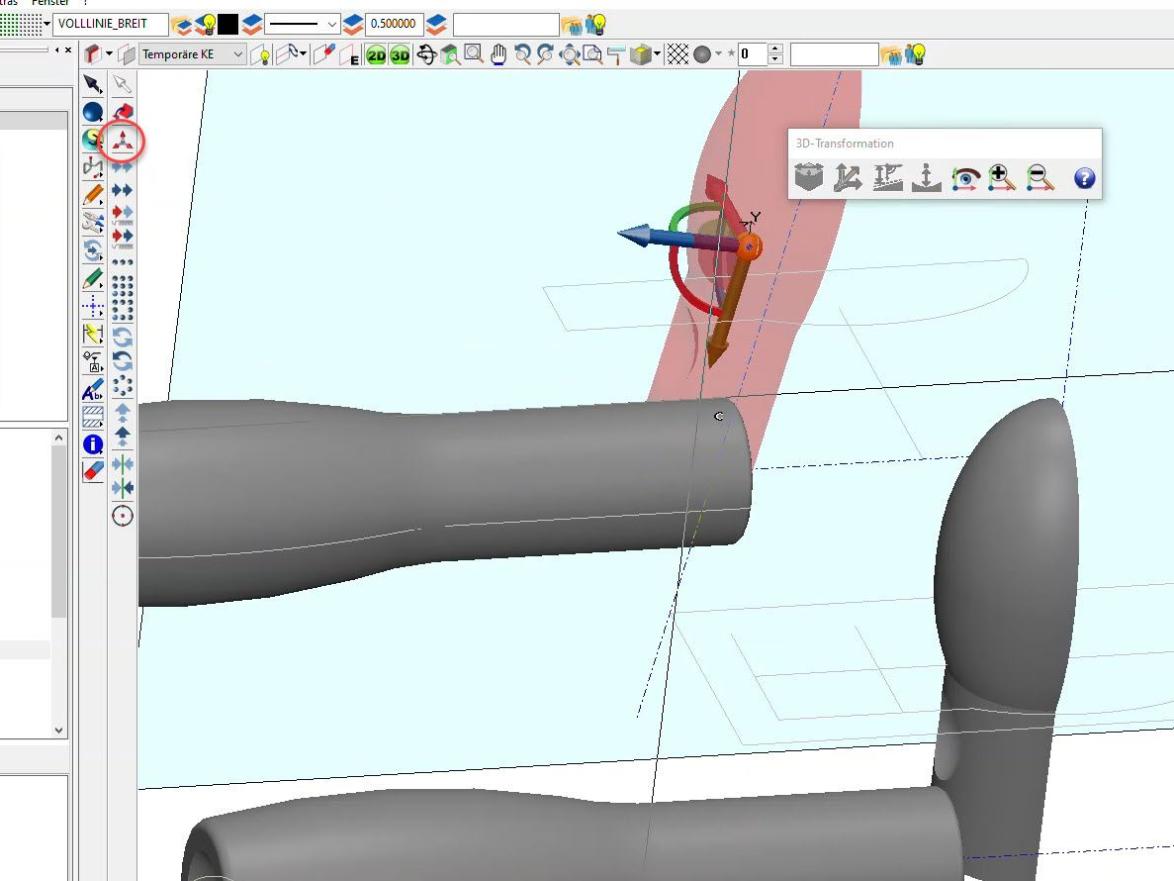1174x881 pixels.
Task: Select the eraser tool in left toolbar
Action: pos(93,470)
